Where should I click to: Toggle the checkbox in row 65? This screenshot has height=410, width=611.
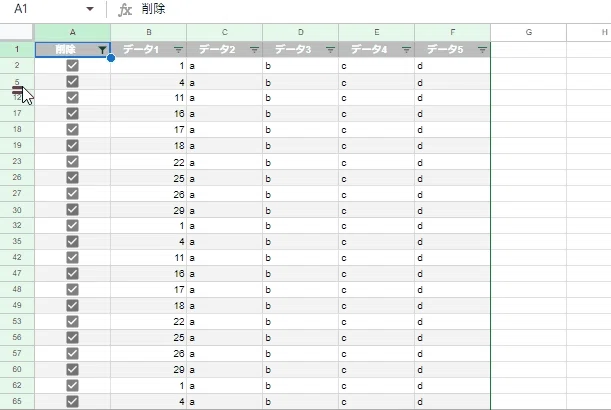(x=72, y=401)
